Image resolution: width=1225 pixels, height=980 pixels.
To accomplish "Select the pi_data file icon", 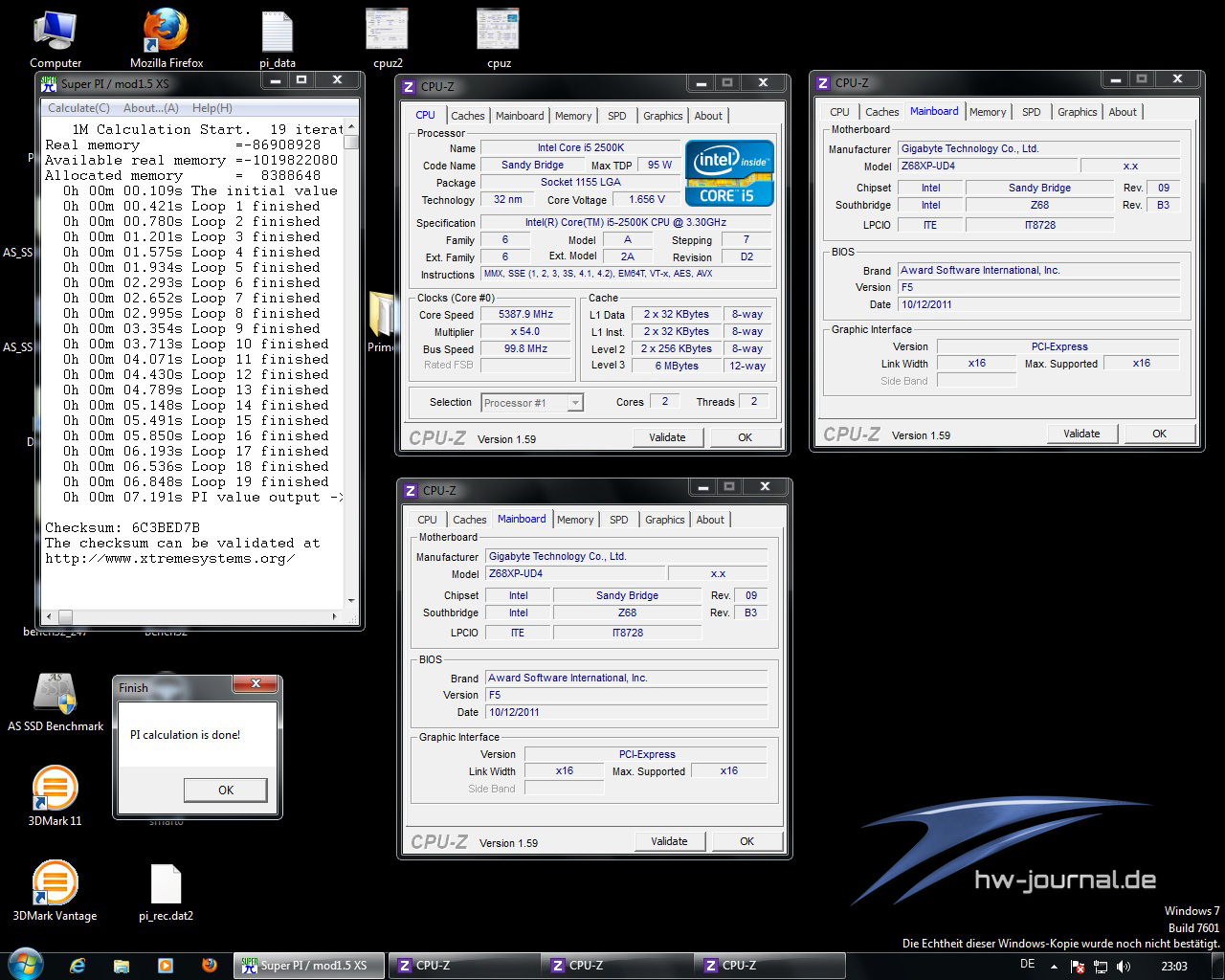I will 278,38.
